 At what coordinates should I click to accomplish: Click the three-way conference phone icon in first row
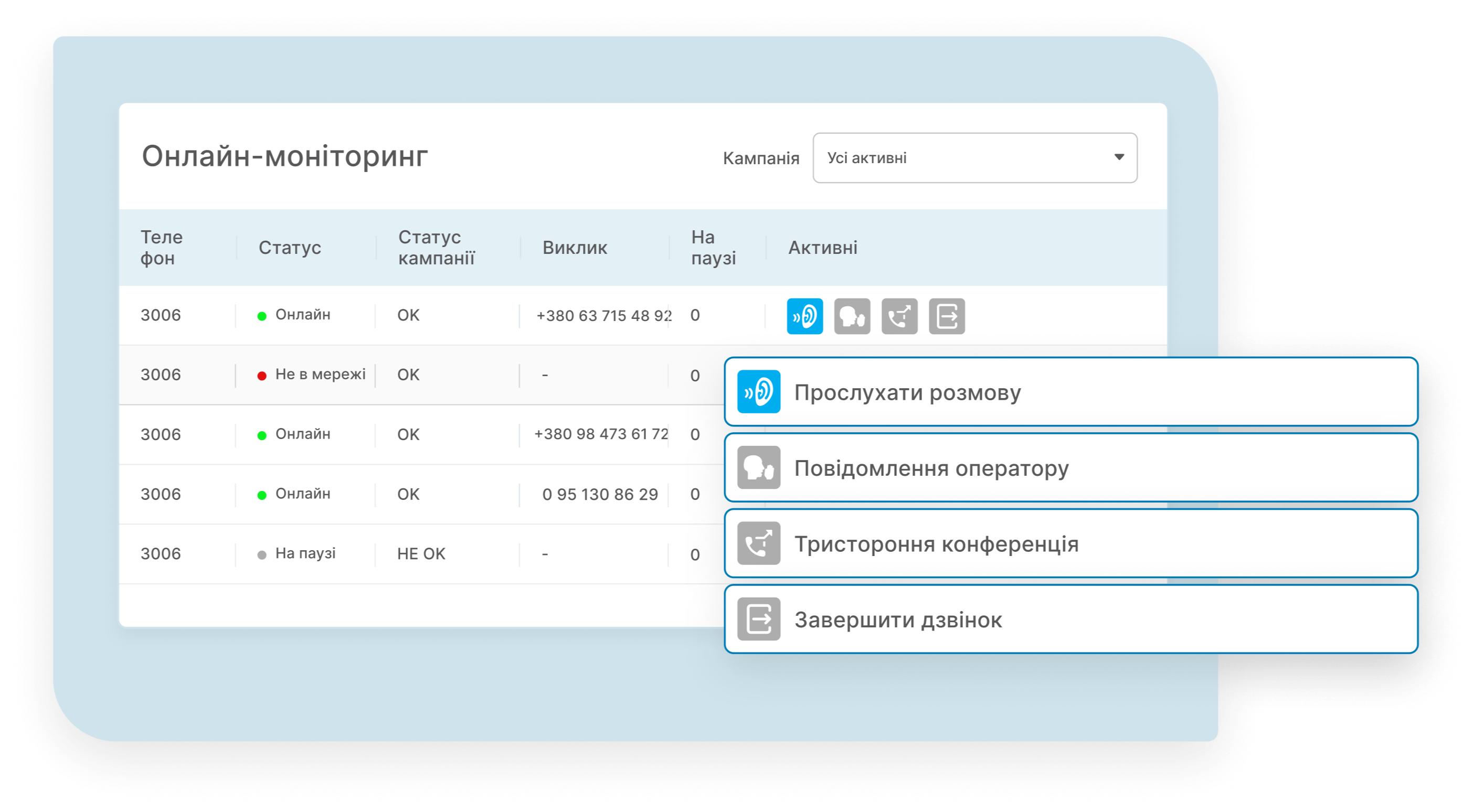[x=899, y=316]
